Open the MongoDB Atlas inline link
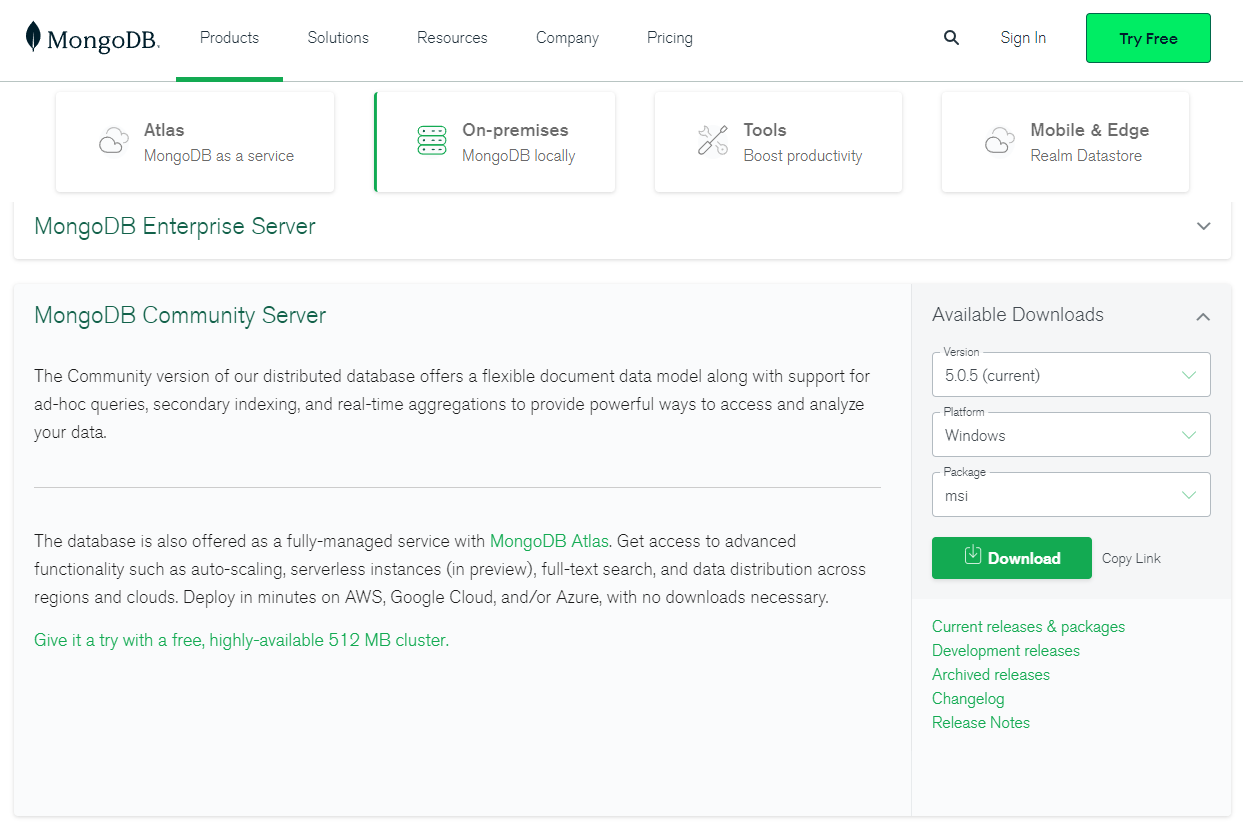This screenshot has height=825, width=1243. click(549, 541)
